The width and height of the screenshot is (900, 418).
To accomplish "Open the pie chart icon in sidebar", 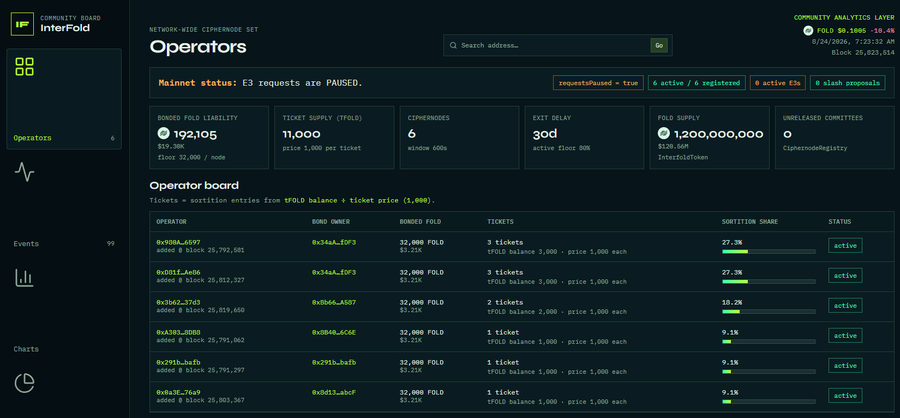I will click(x=24, y=383).
